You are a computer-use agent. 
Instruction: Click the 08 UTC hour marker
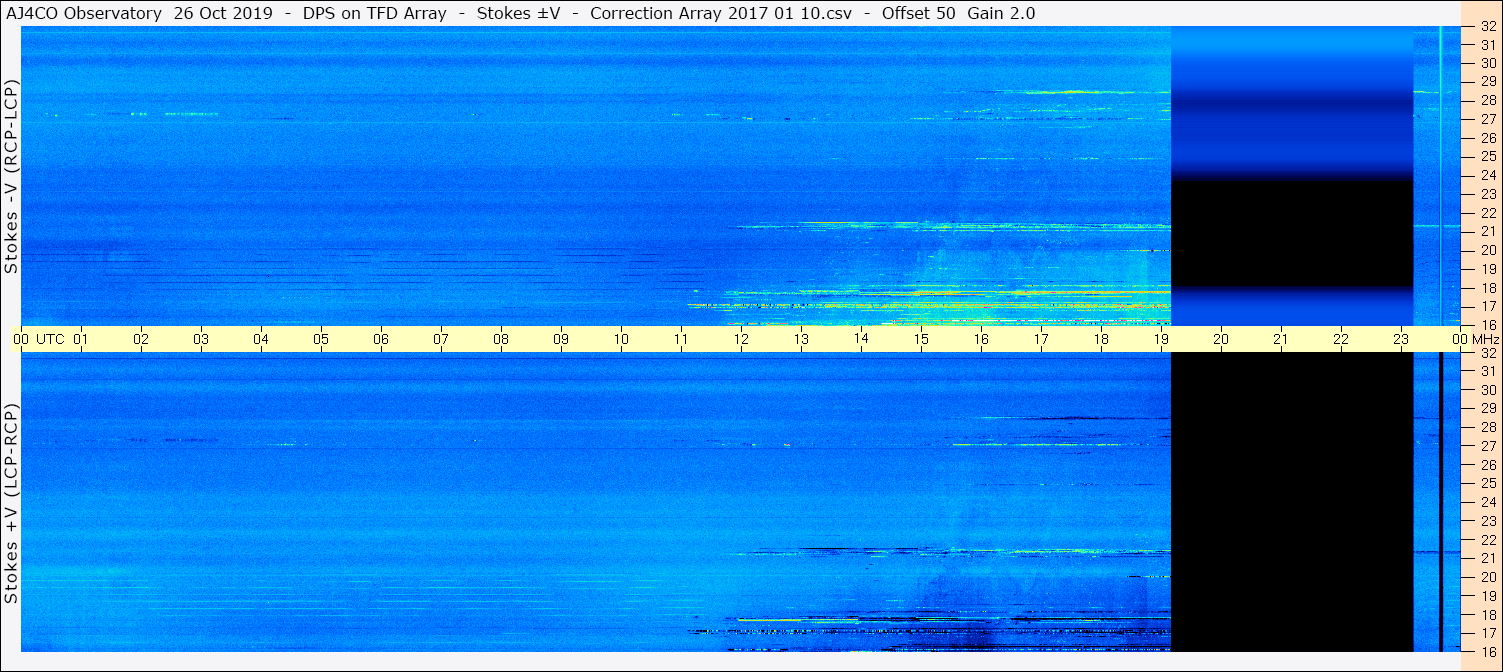501,339
